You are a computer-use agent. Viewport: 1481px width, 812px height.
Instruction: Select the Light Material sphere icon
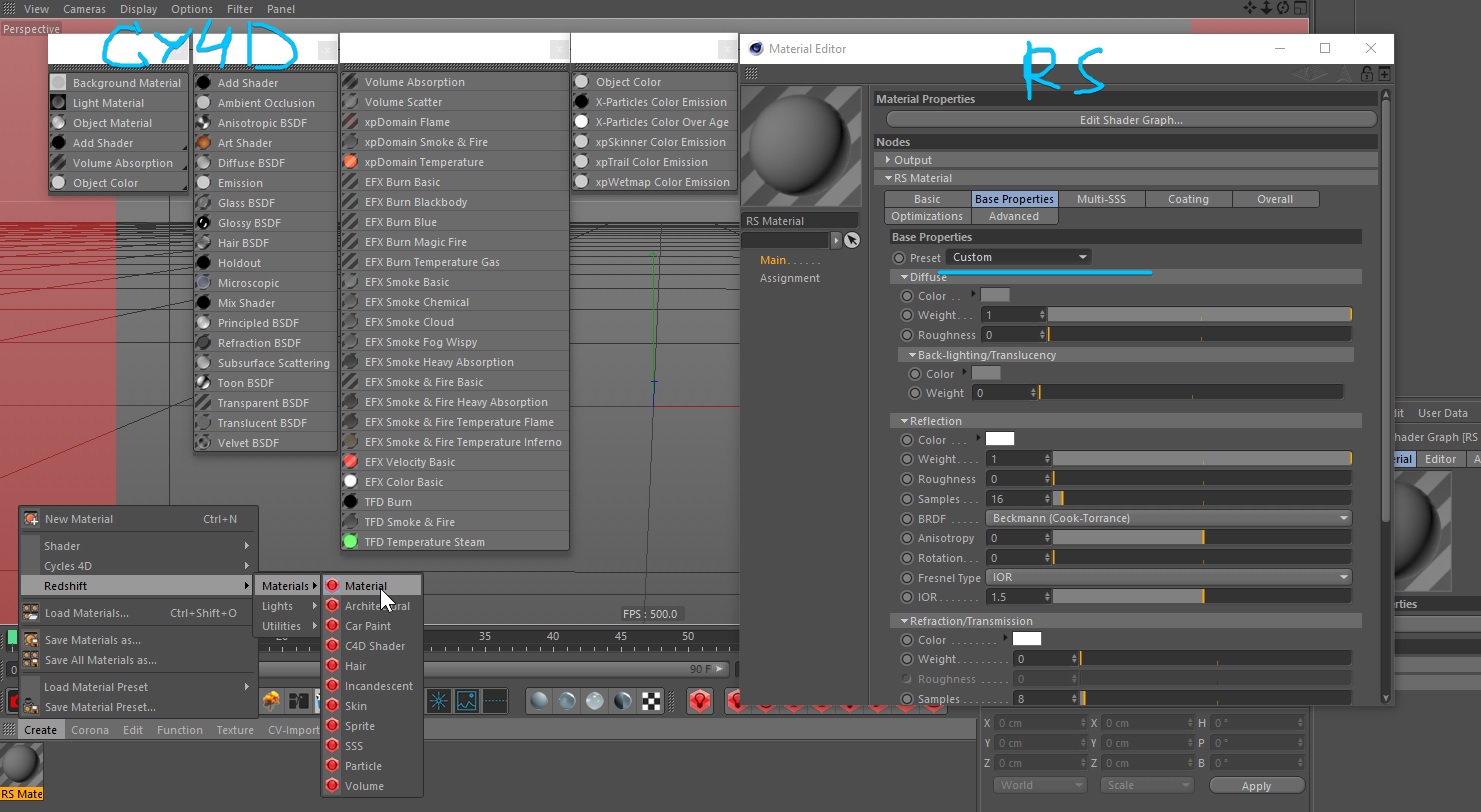pyautogui.click(x=58, y=103)
